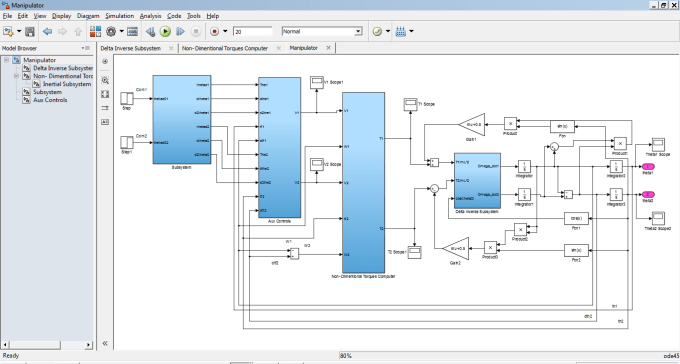Open the Display menu
The width and height of the screenshot is (680, 364).
pos(62,16)
